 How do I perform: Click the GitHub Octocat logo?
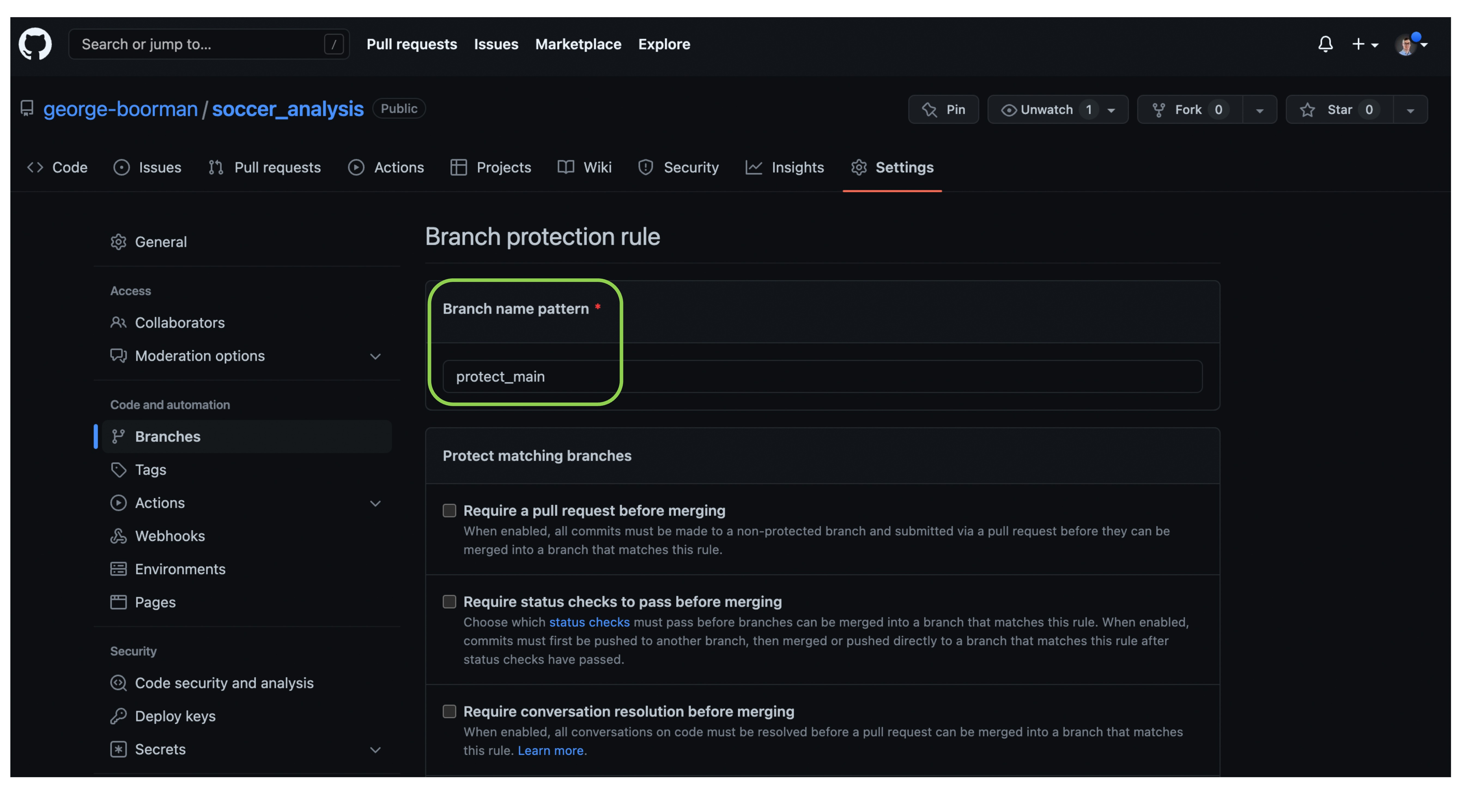click(x=35, y=44)
